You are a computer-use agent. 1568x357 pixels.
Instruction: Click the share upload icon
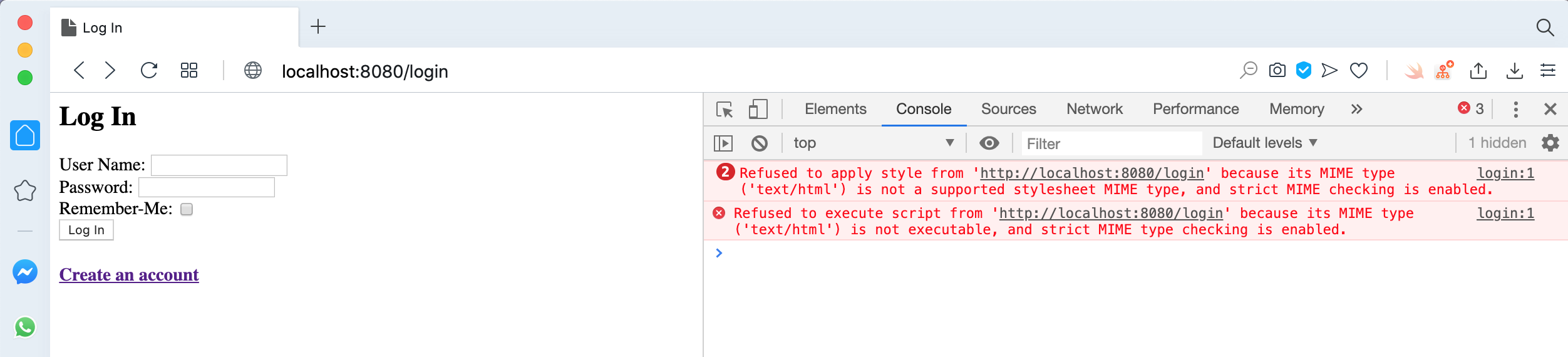pyautogui.click(x=1478, y=70)
